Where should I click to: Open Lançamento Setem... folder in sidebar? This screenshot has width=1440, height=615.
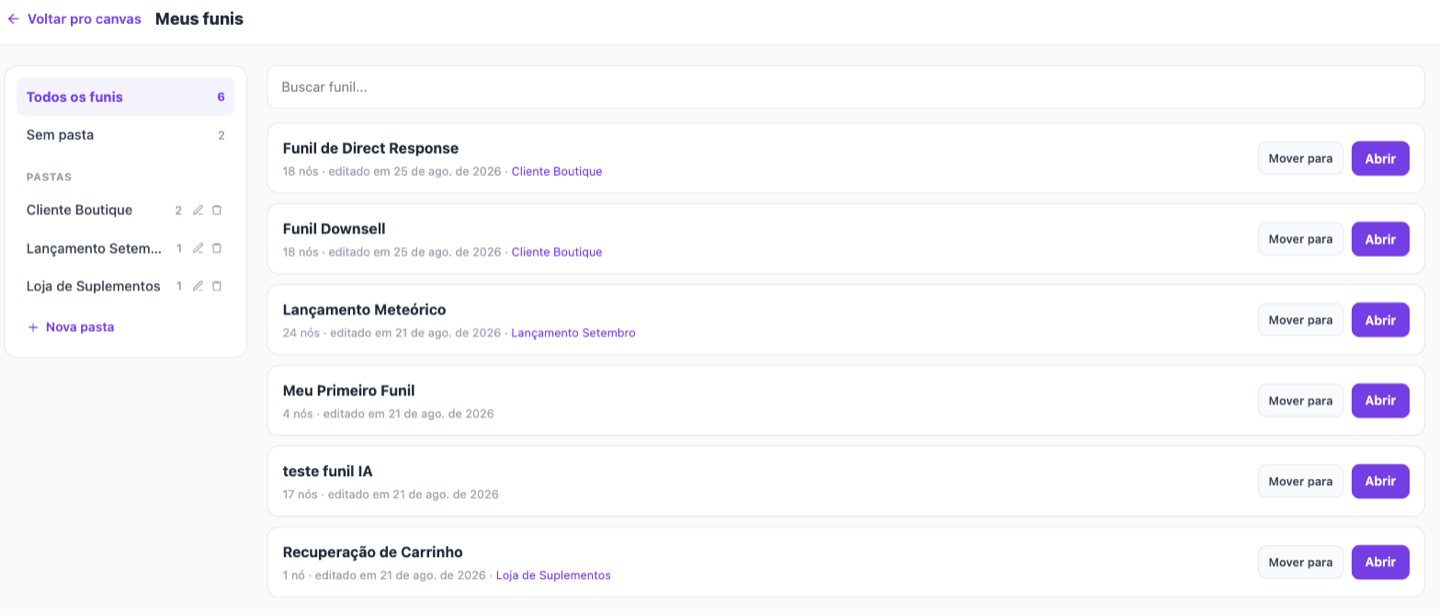point(94,248)
